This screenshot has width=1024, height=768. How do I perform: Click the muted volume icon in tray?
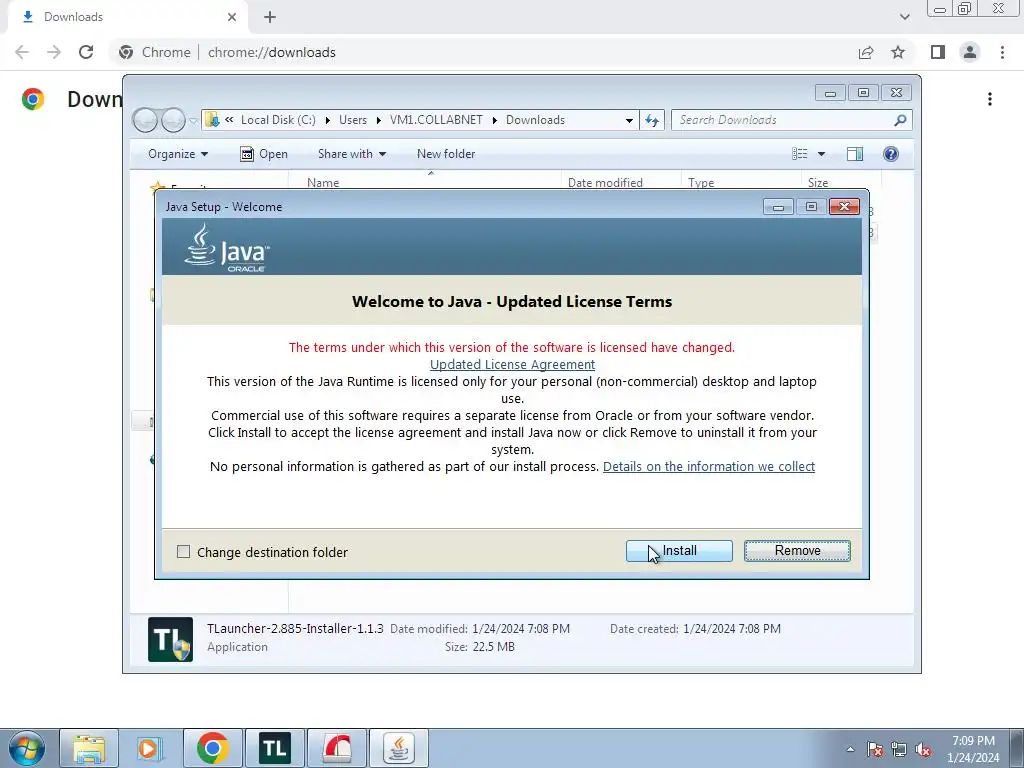(x=923, y=750)
